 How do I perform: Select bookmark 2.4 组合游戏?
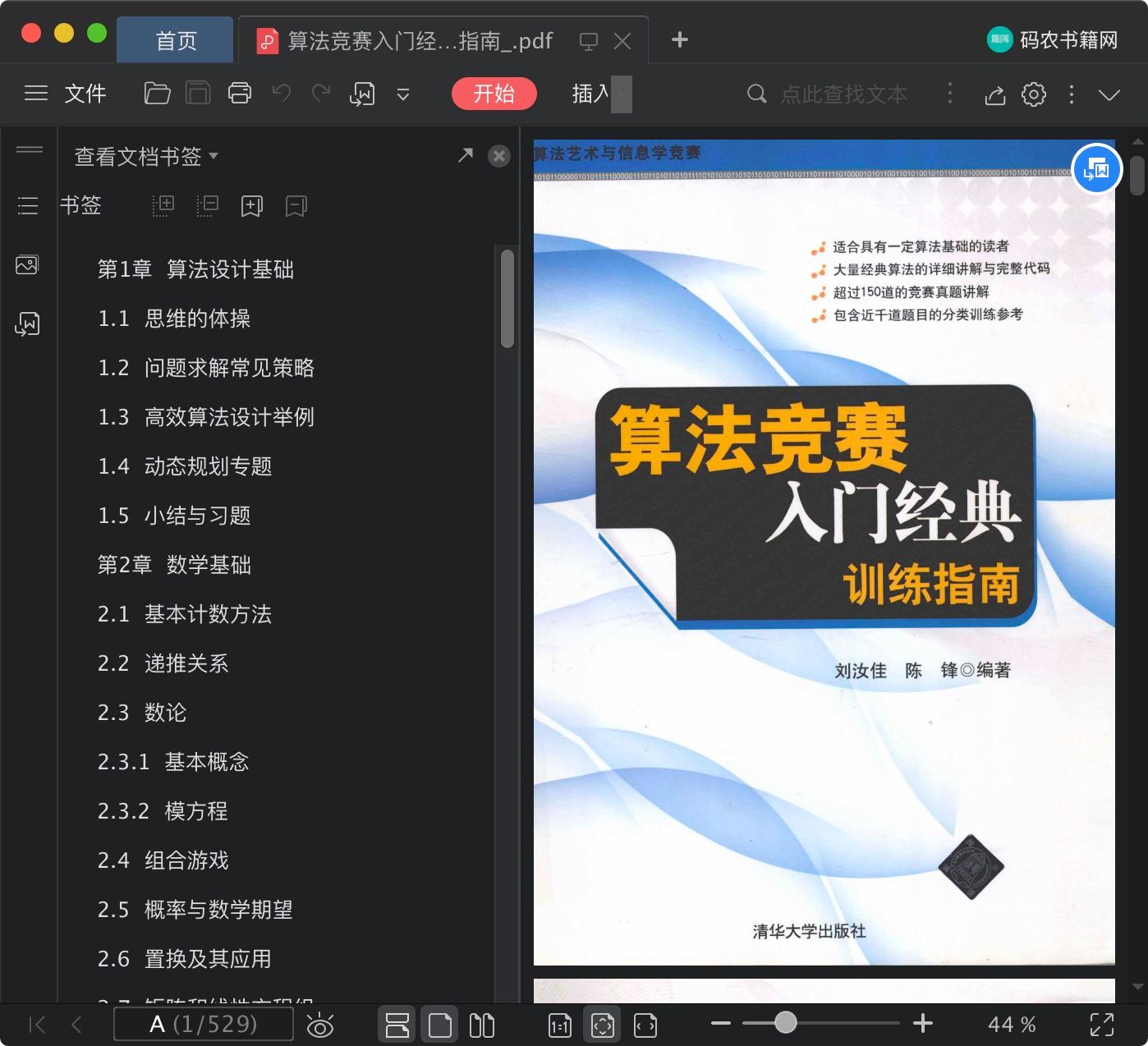click(163, 860)
